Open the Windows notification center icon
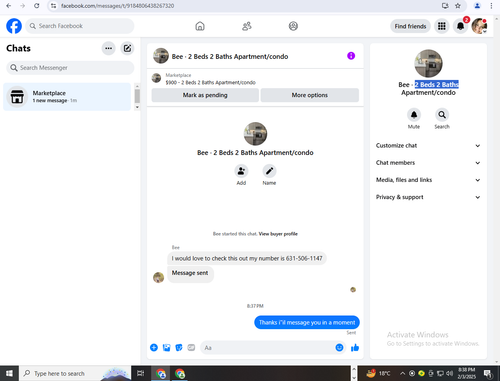Image resolution: width=500 pixels, height=381 pixels. (x=488, y=374)
